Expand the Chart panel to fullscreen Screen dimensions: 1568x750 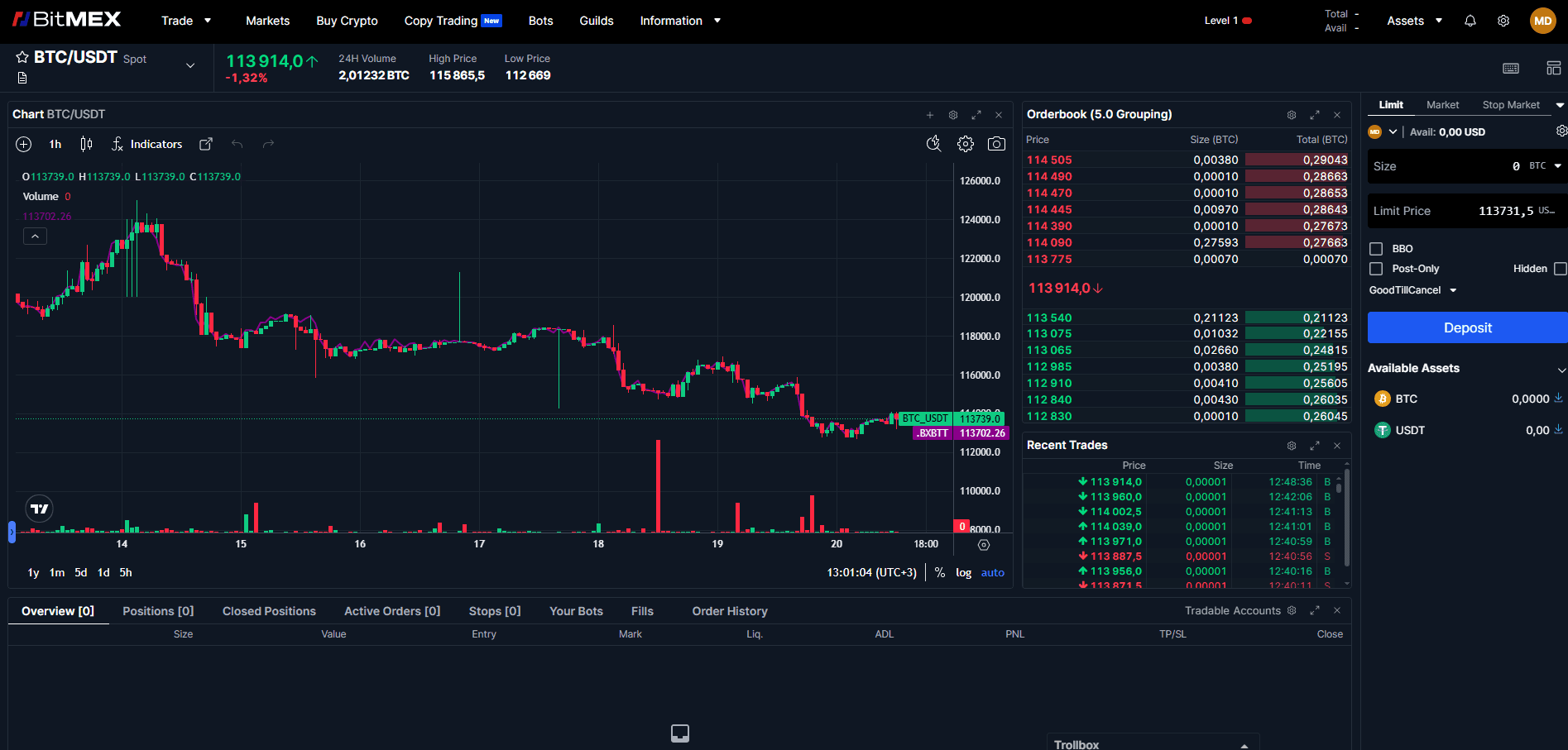pos(976,115)
